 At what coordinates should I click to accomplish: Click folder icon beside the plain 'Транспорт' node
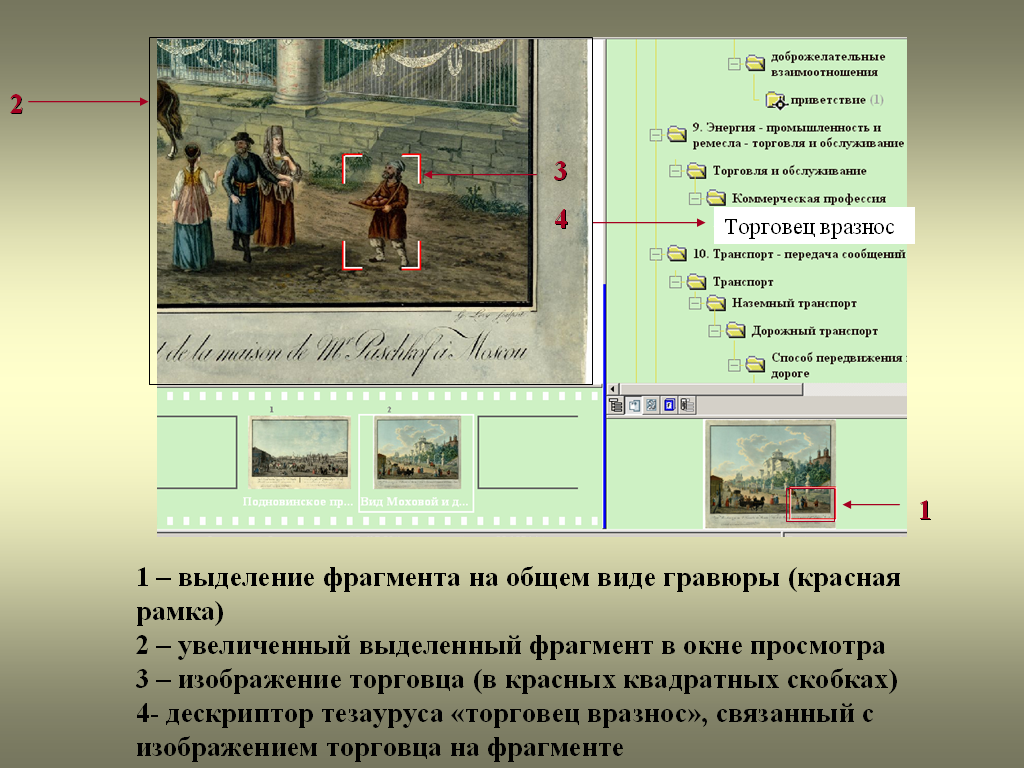pos(697,281)
